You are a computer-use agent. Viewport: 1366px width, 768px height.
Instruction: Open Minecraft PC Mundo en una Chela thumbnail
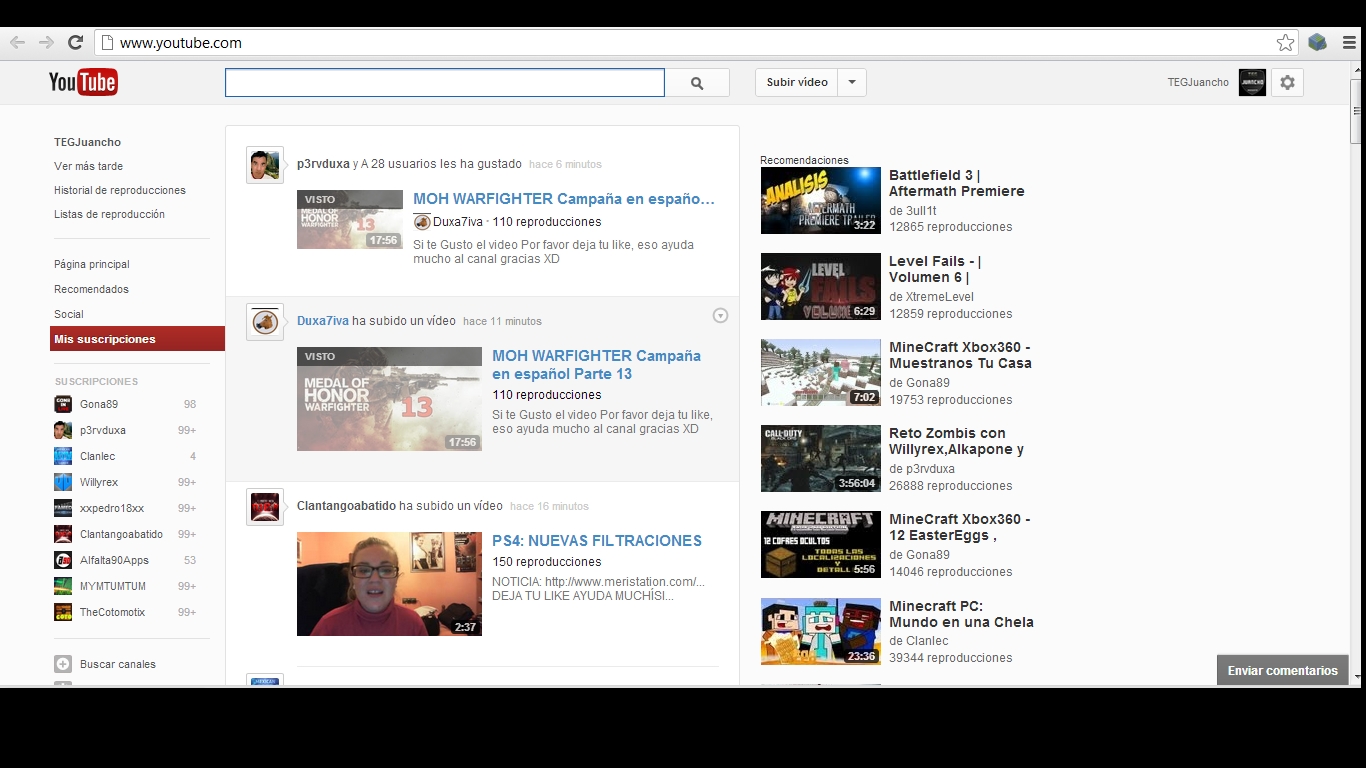[821, 630]
